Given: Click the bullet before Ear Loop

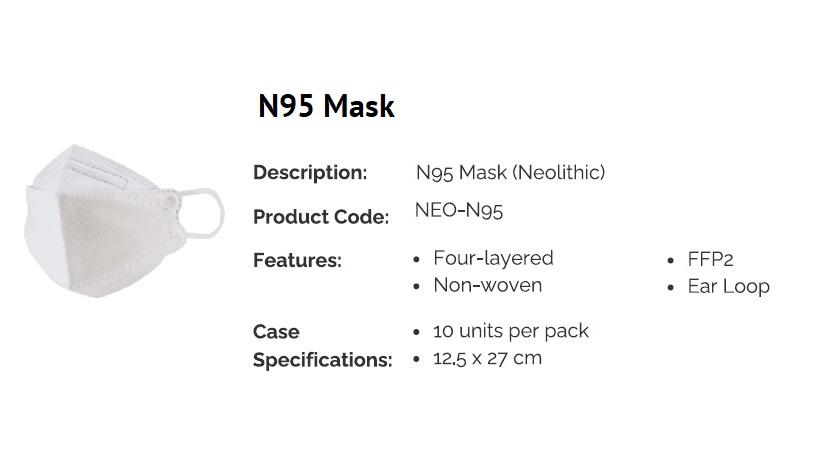Looking at the screenshot, I should (x=671, y=288).
